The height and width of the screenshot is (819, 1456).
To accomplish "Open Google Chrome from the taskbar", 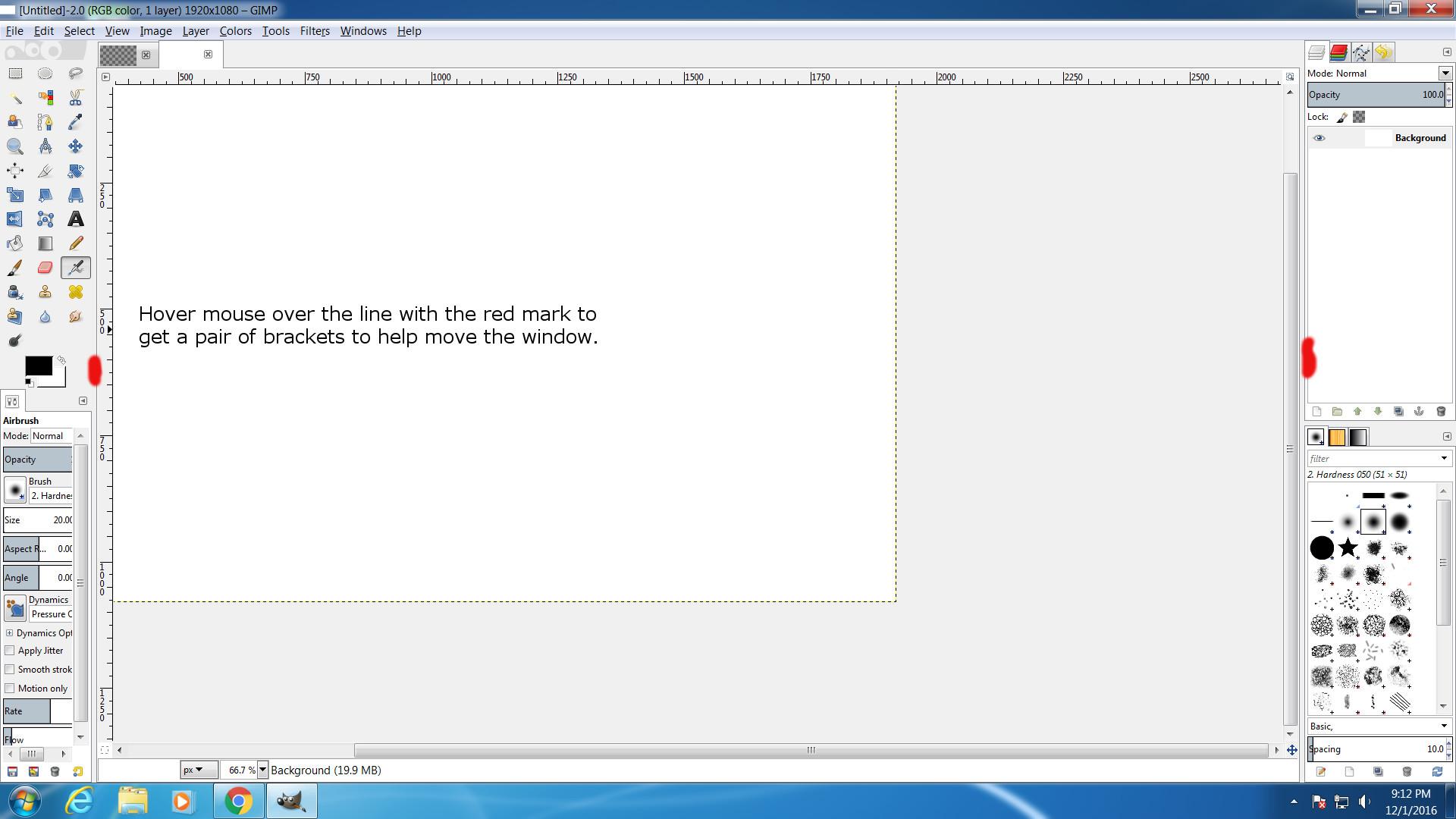I will pos(238,802).
